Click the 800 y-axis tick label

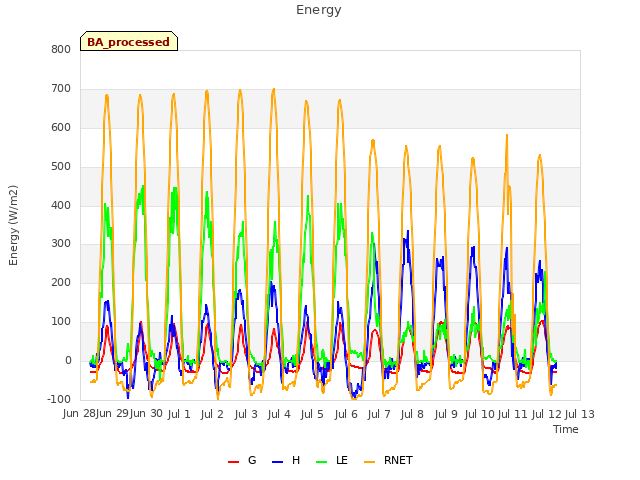coord(61,50)
